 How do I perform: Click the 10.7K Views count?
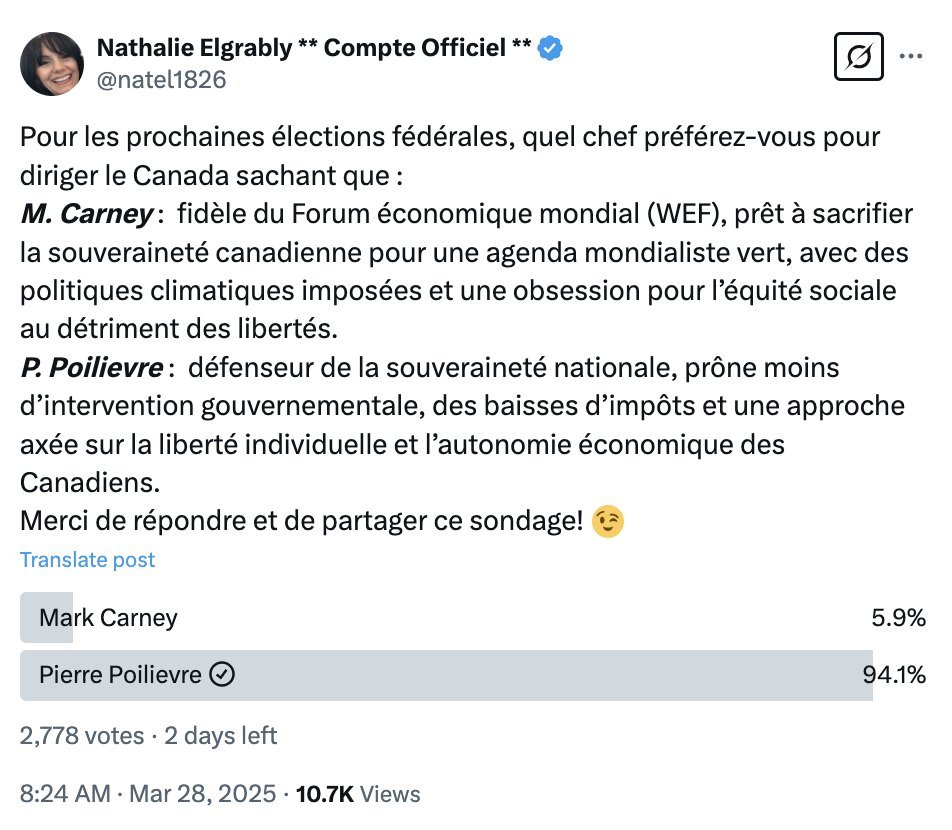click(358, 794)
